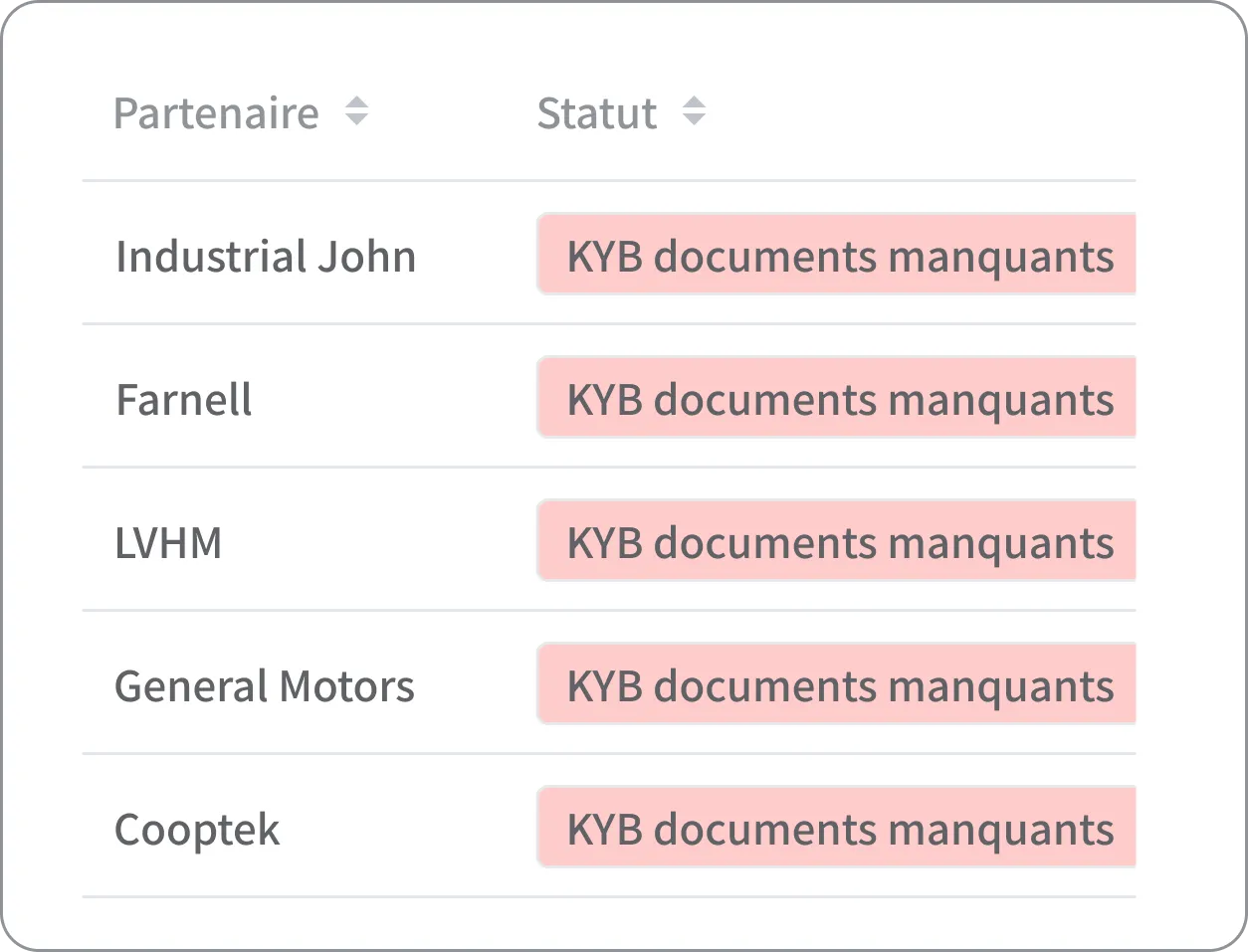This screenshot has height=952, width=1248.
Task: Open the Farnell partner entry
Action: 184,400
